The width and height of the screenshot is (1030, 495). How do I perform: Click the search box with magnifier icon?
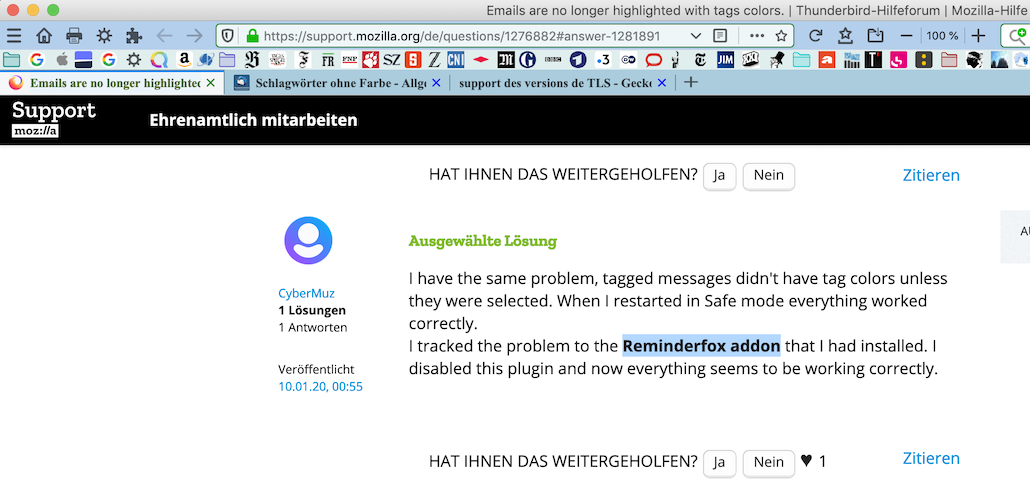tap(1016, 35)
